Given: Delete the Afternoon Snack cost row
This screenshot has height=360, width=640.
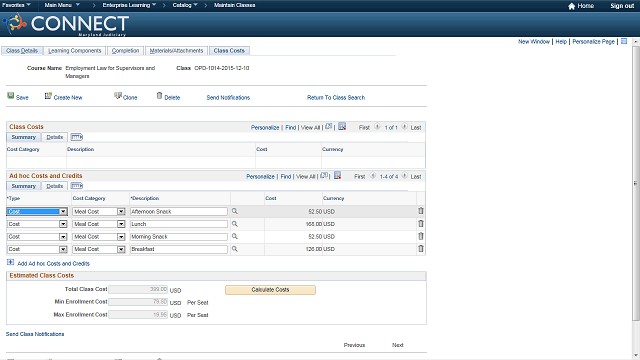Looking at the screenshot, I should click(x=421, y=211).
